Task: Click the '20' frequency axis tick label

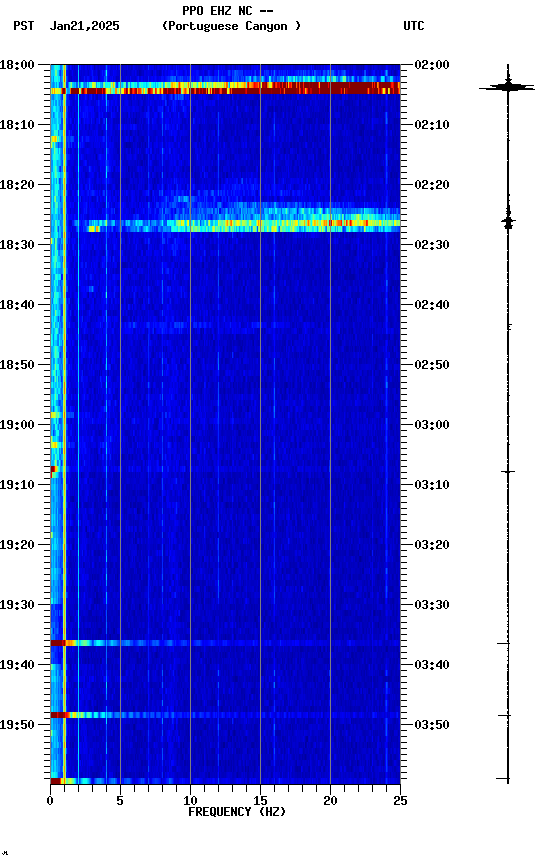Action: coord(330,801)
